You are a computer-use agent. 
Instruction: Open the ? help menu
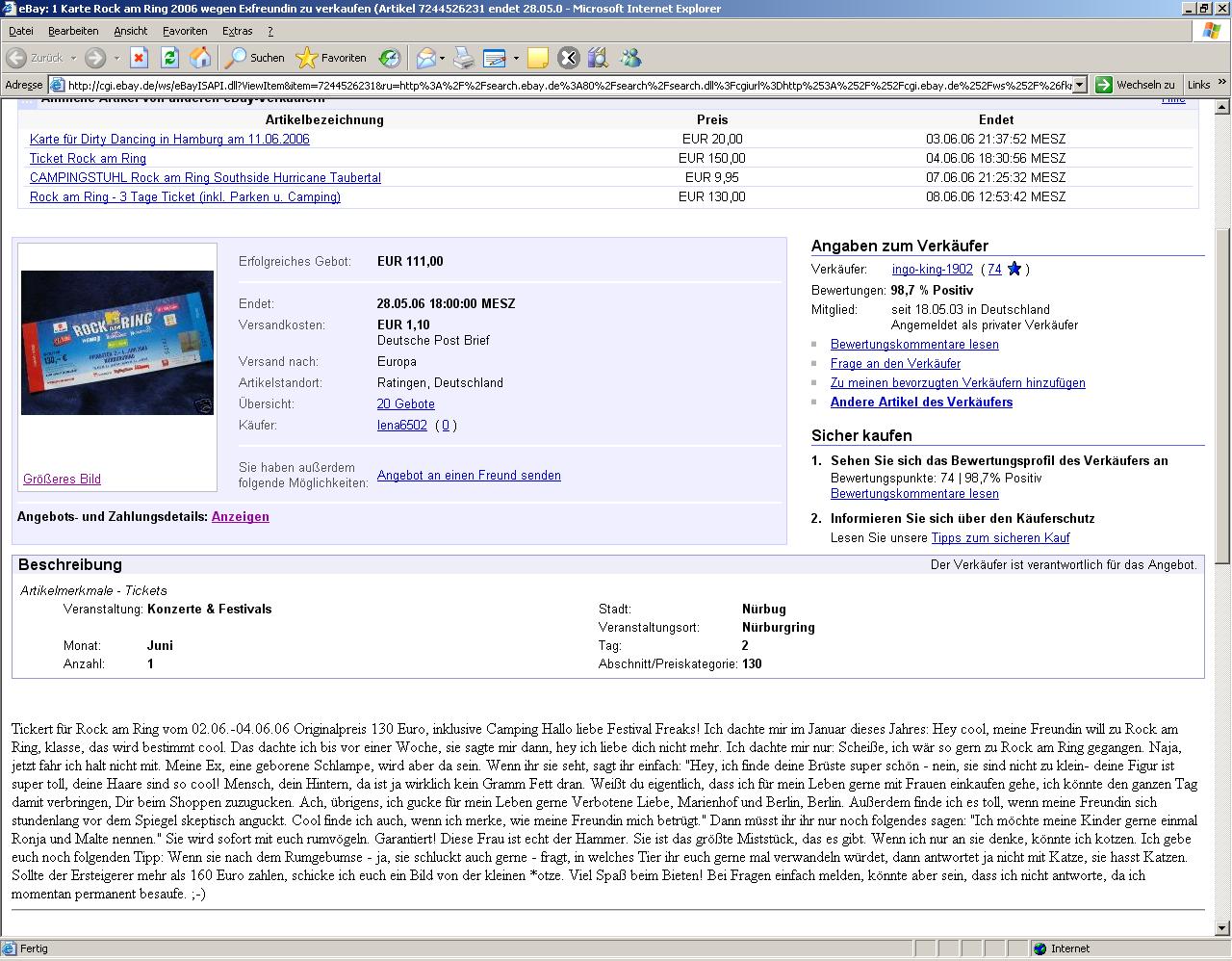(x=270, y=31)
